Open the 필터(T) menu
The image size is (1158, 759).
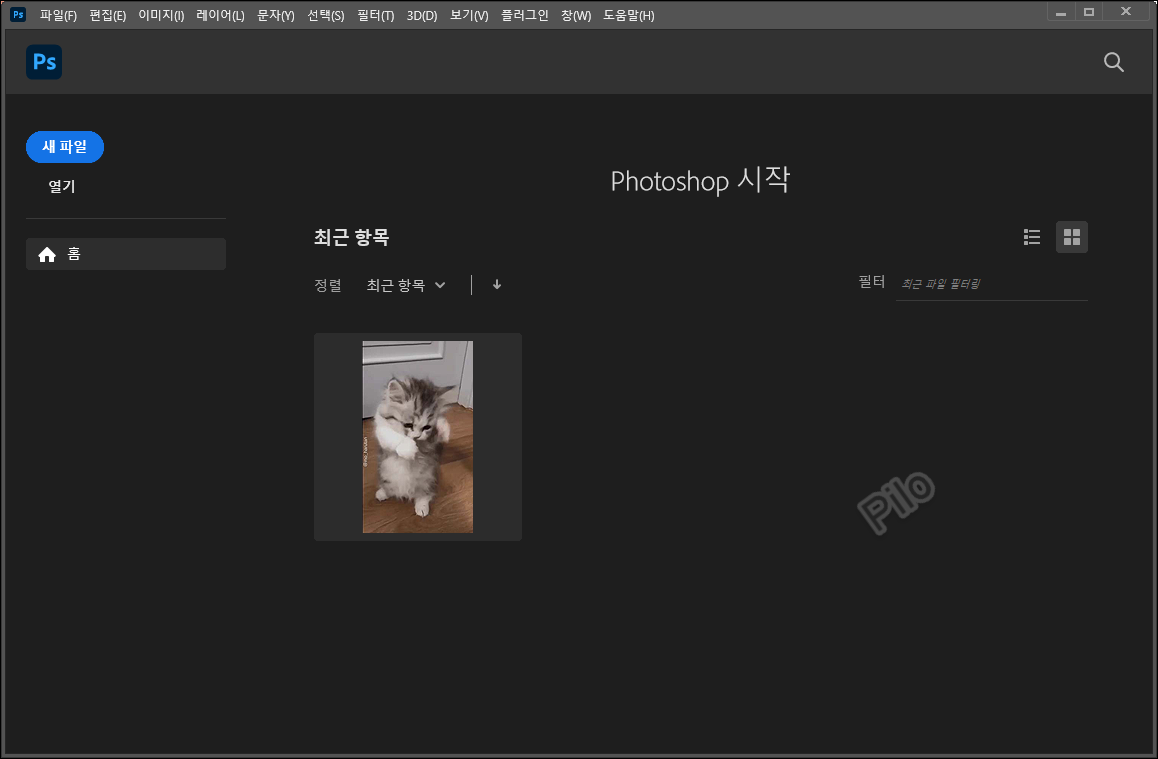pyautogui.click(x=374, y=15)
